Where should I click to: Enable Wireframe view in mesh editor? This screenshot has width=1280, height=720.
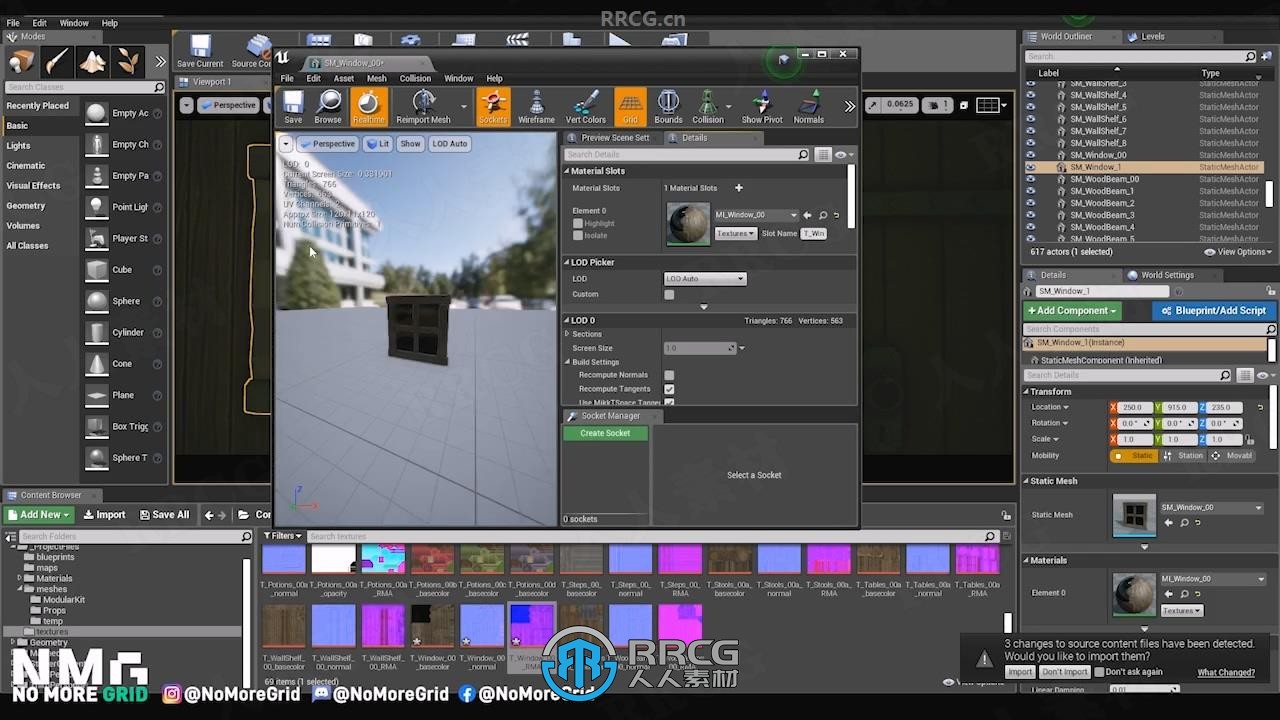(x=536, y=107)
